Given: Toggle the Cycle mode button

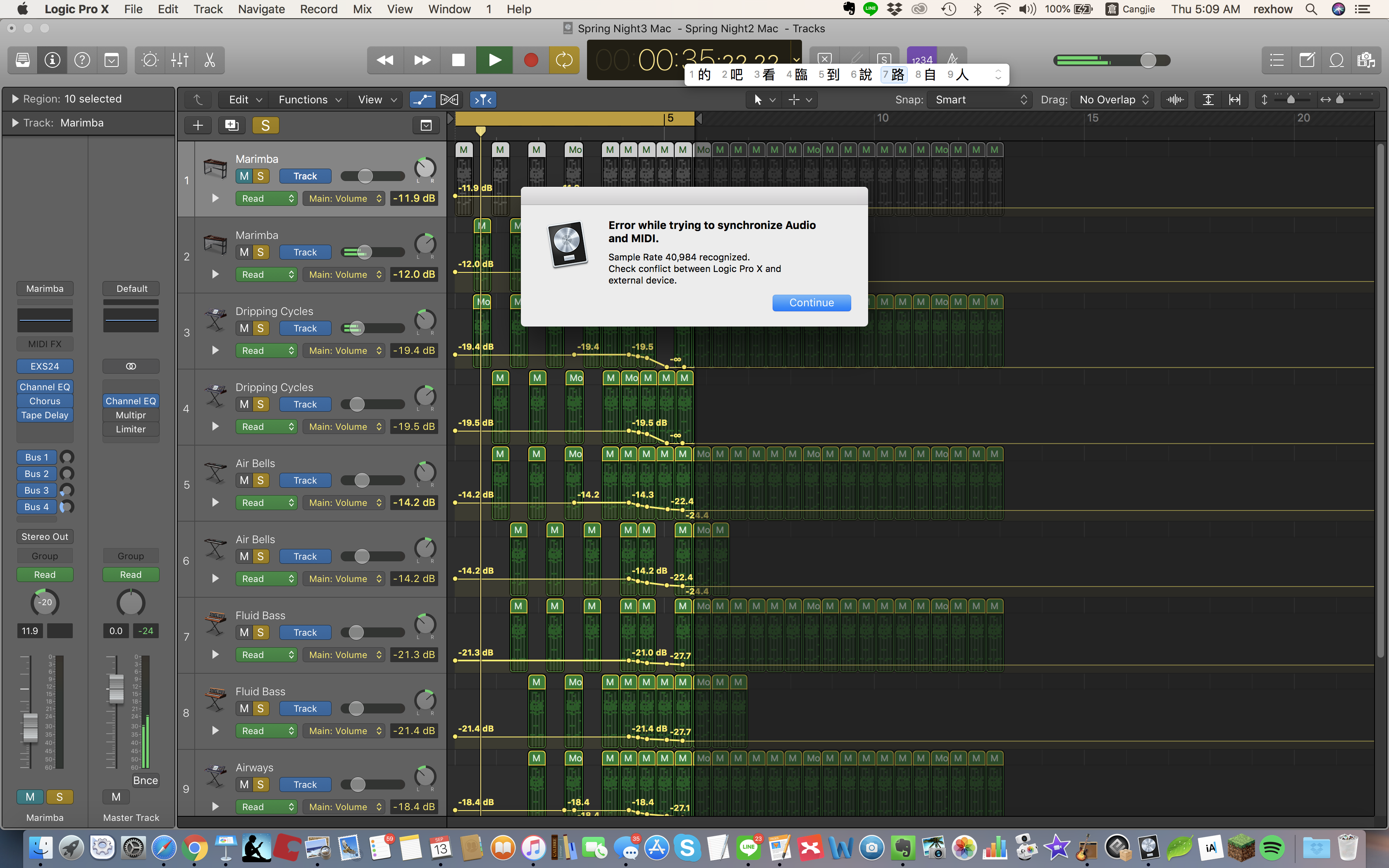Looking at the screenshot, I should click(x=563, y=60).
